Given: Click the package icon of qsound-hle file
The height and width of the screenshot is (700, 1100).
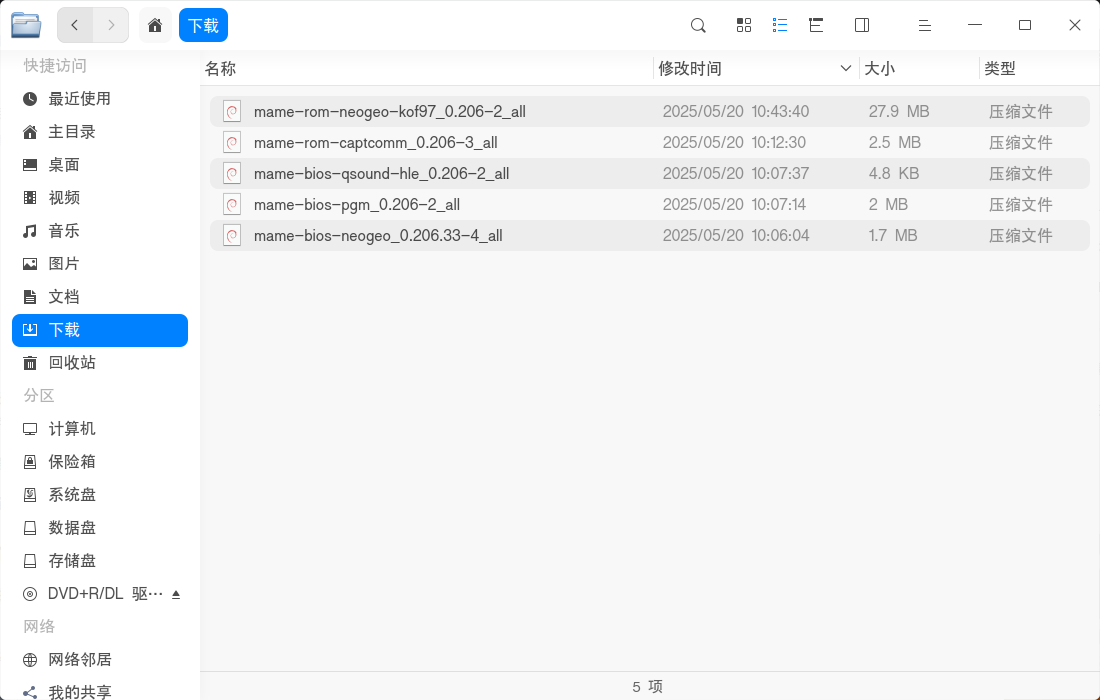Looking at the screenshot, I should coord(232,173).
